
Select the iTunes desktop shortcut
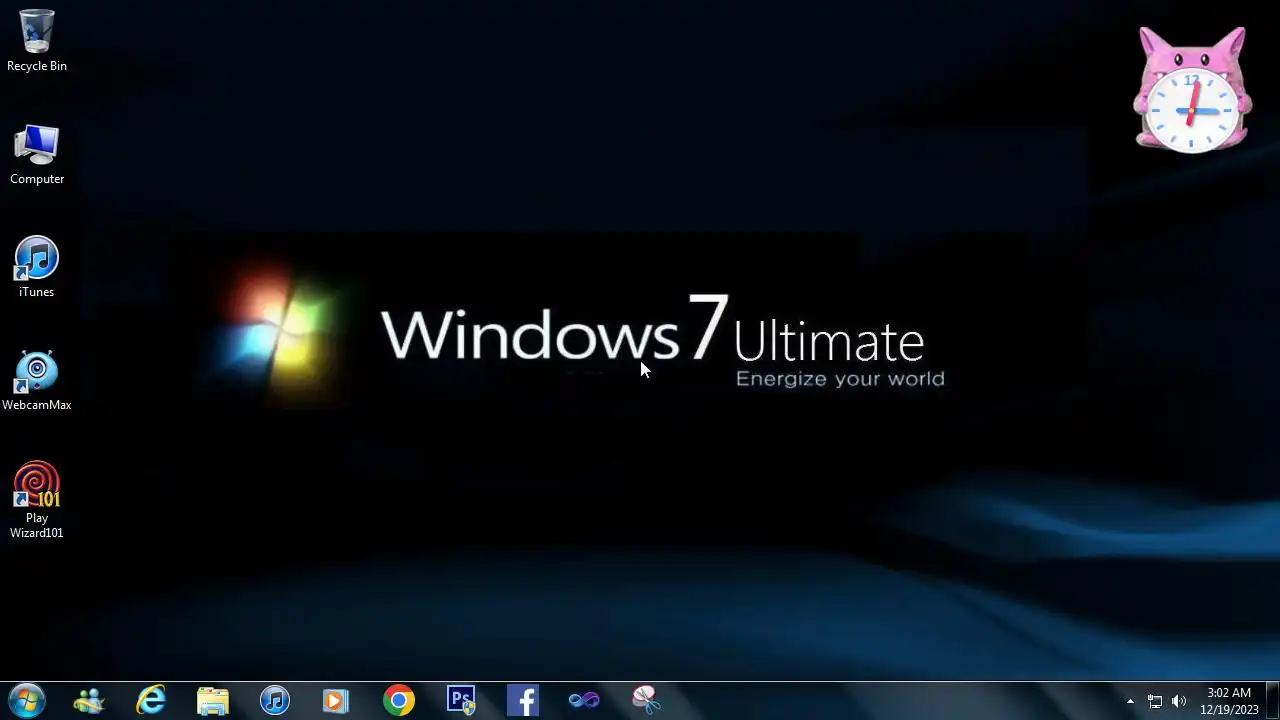37,267
